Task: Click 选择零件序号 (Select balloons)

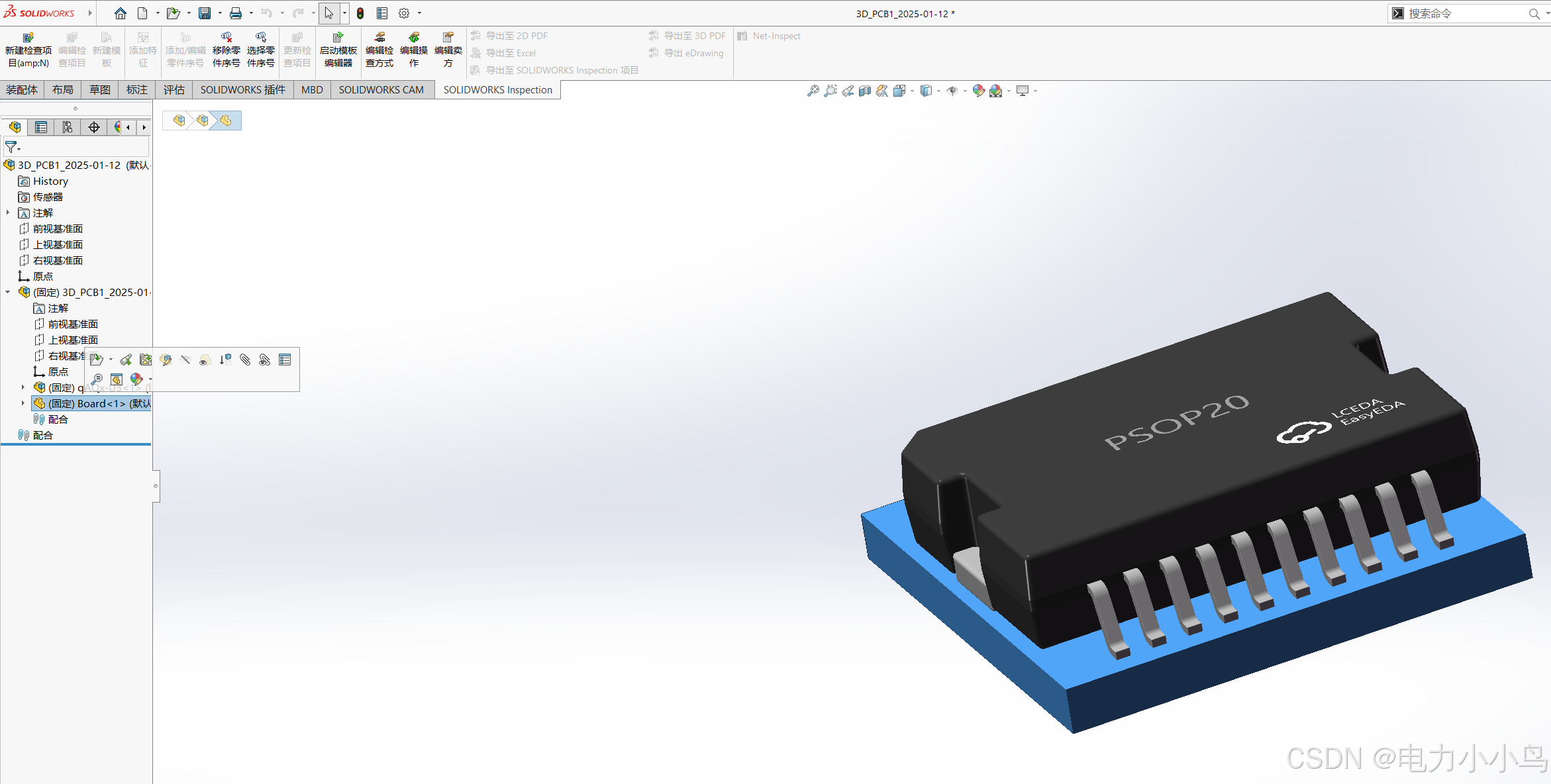Action: tap(261, 50)
